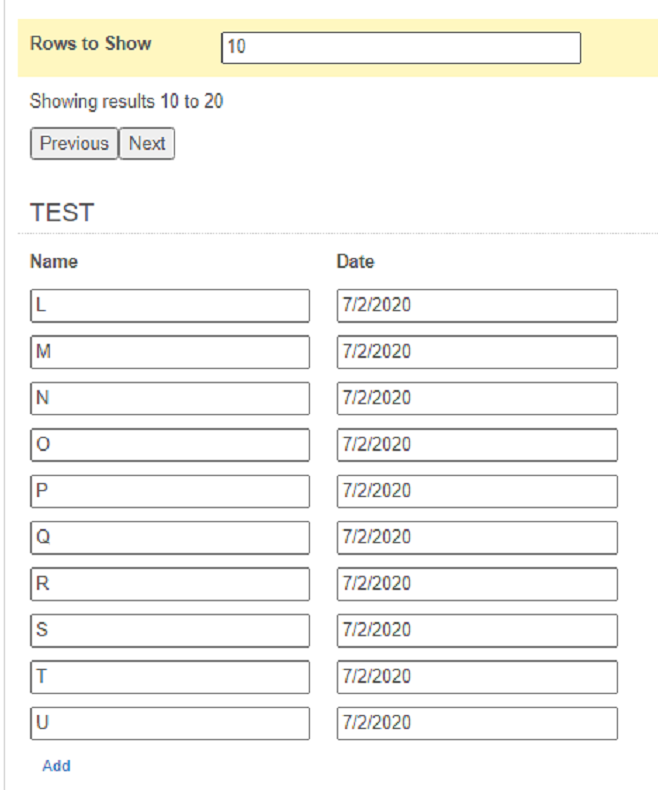This screenshot has width=658, height=790.
Task: Click the Date field in the S row
Action: [477, 630]
